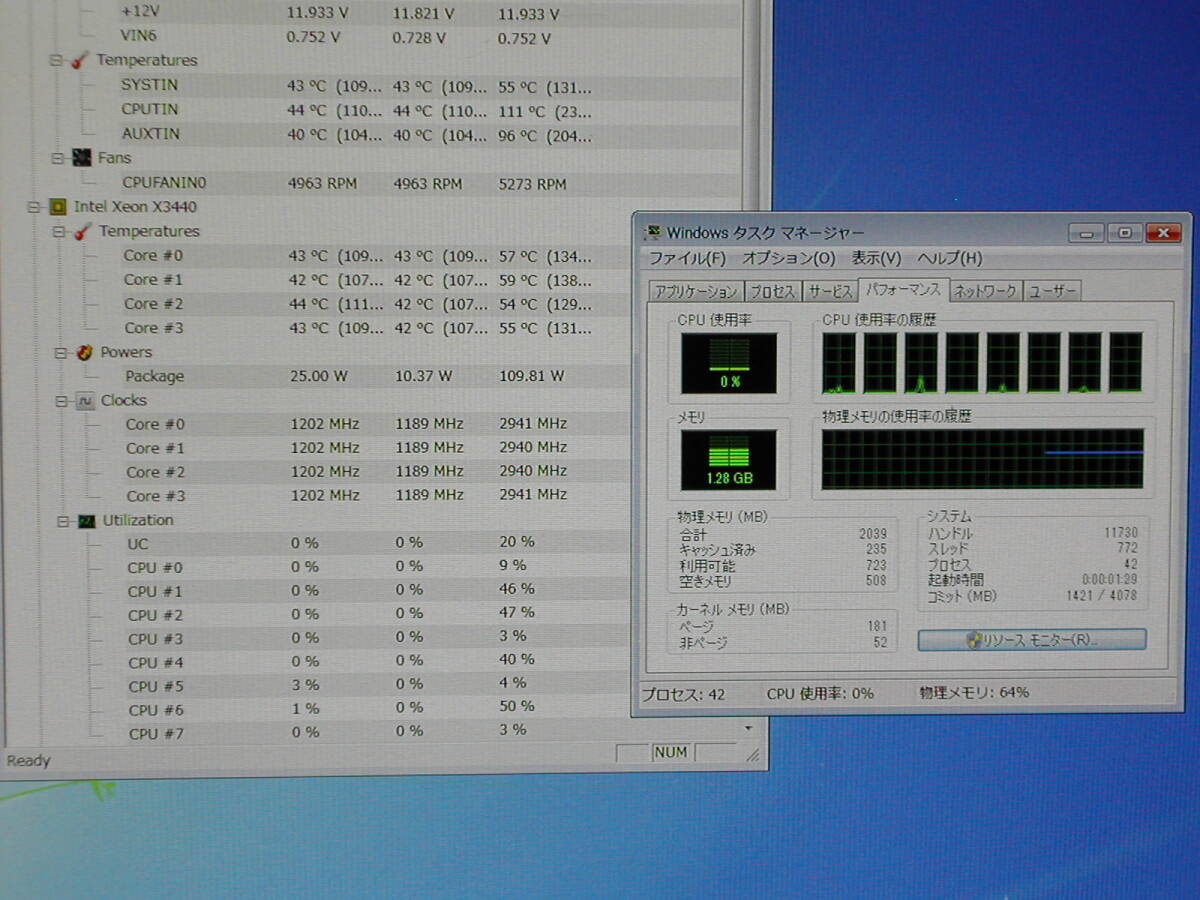
Task: Click the thermometer icon beside SYSTIN Temperatures
Action: tap(81, 60)
